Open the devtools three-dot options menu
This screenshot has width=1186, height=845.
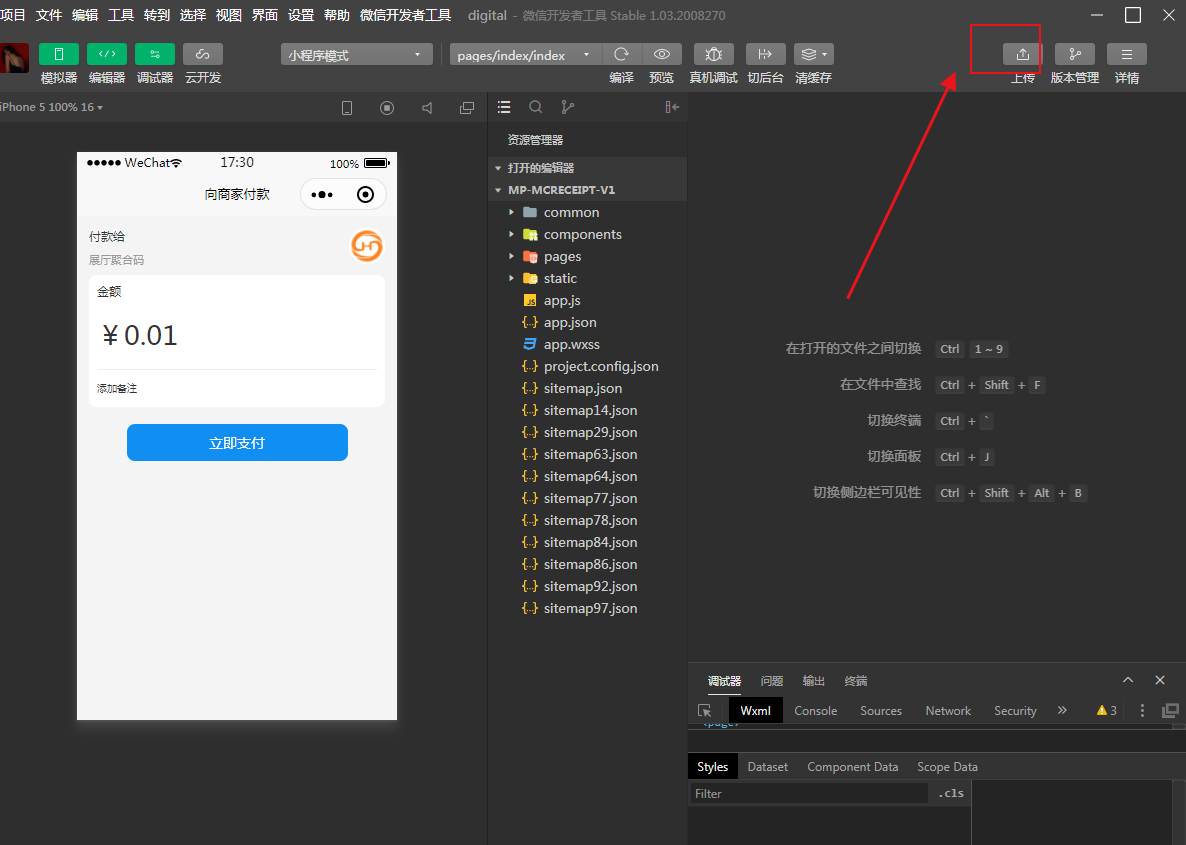coord(1142,710)
